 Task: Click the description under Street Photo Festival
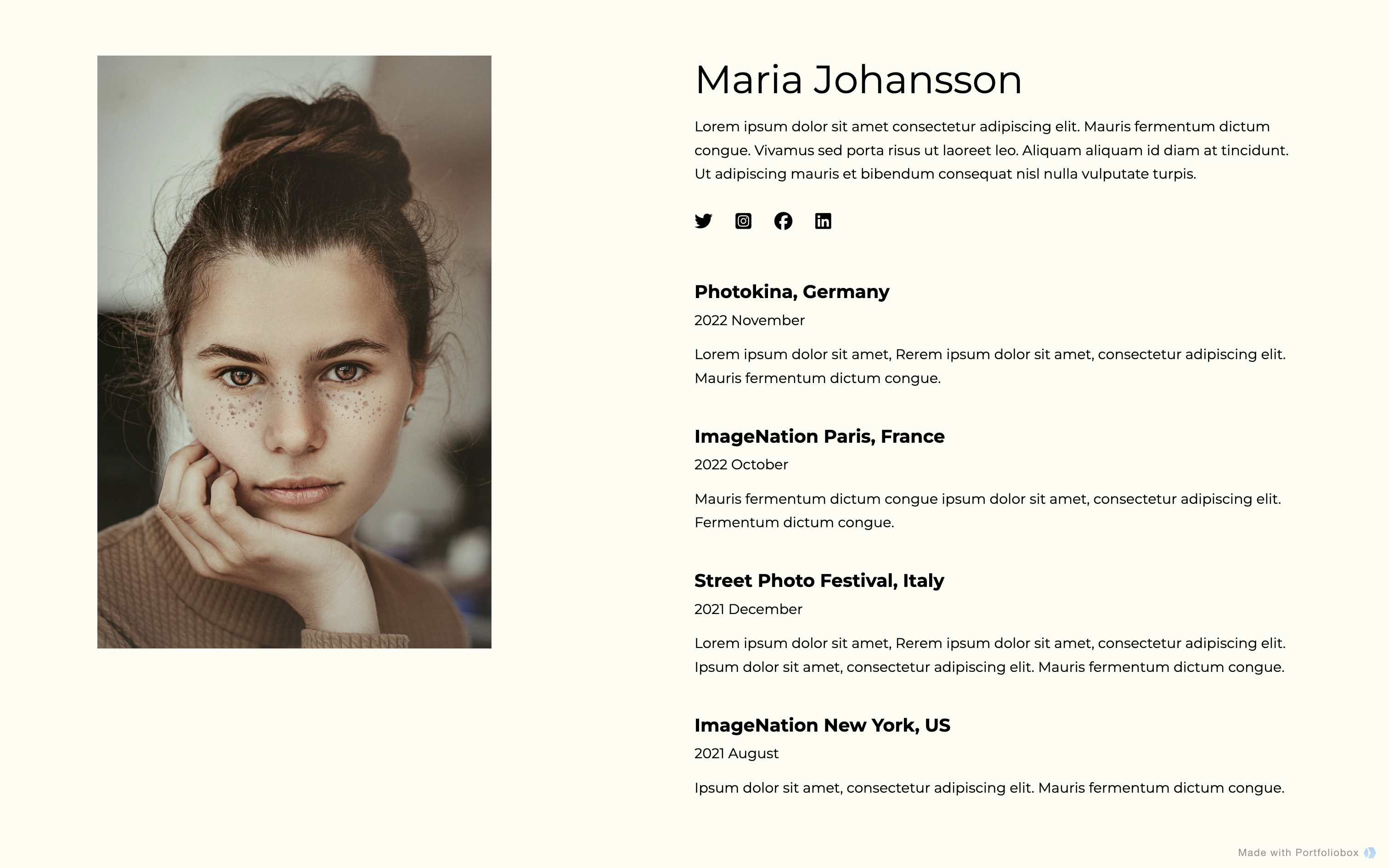click(x=989, y=655)
